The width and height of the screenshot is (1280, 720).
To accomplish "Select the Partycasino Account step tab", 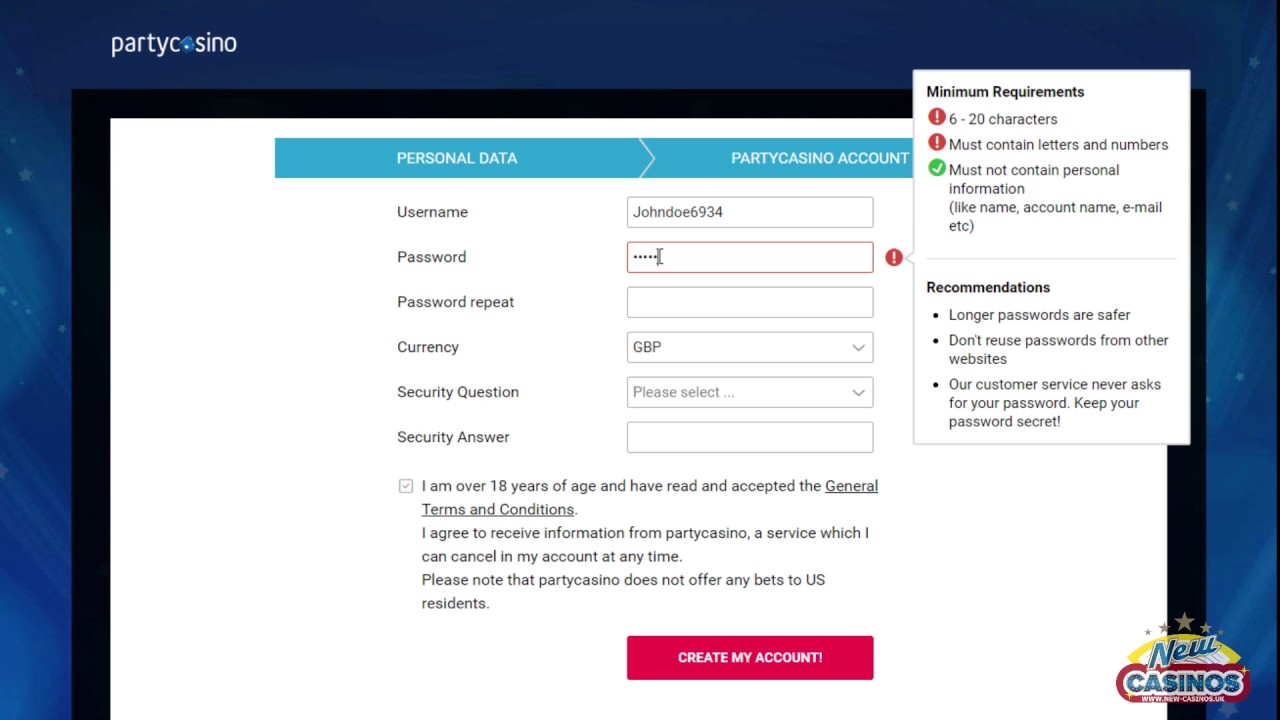I will (x=819, y=158).
